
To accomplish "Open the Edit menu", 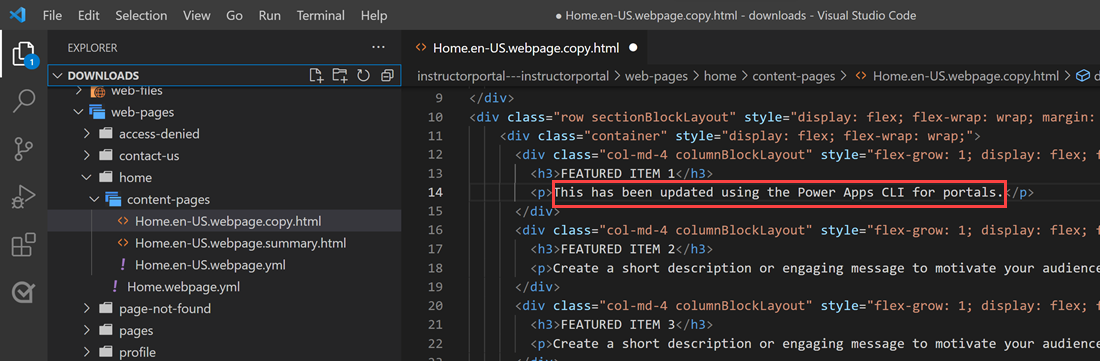I will [x=88, y=15].
